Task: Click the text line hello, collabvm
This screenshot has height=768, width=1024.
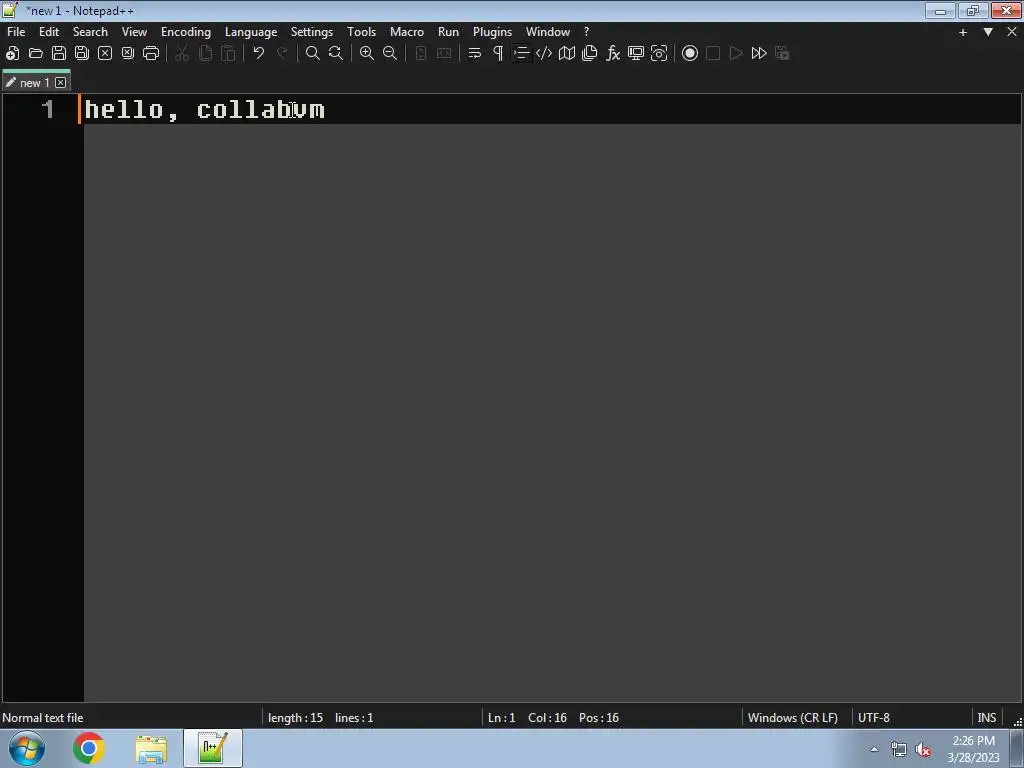Action: (204, 110)
